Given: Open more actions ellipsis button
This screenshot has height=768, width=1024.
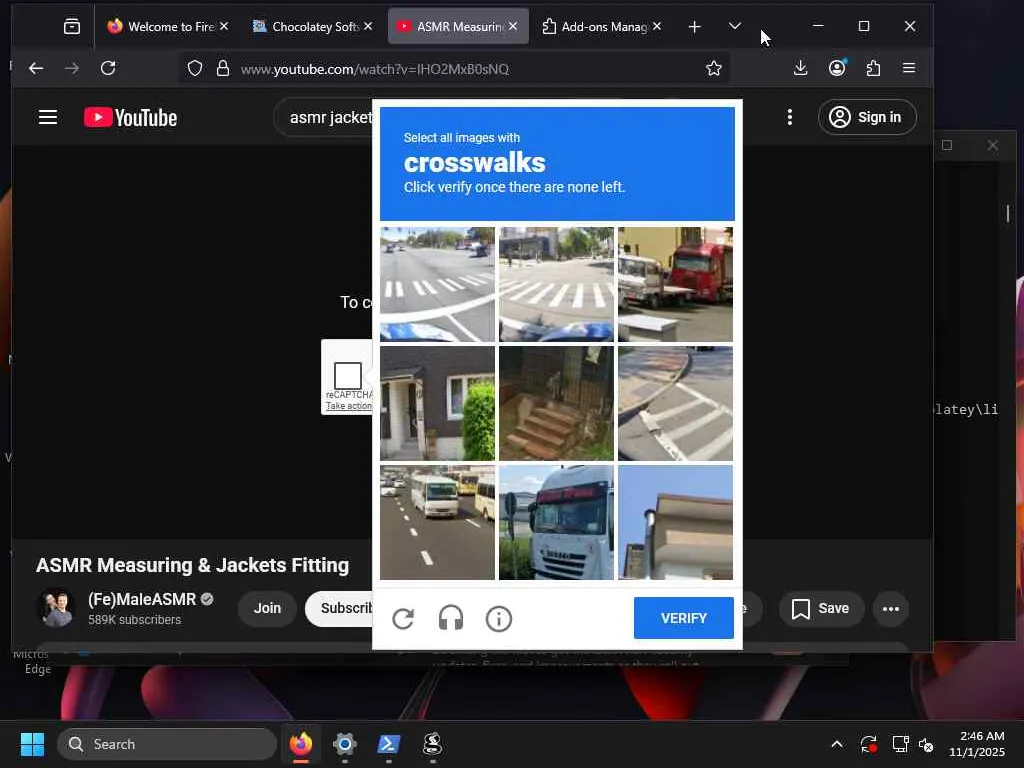Looking at the screenshot, I should (x=891, y=609).
